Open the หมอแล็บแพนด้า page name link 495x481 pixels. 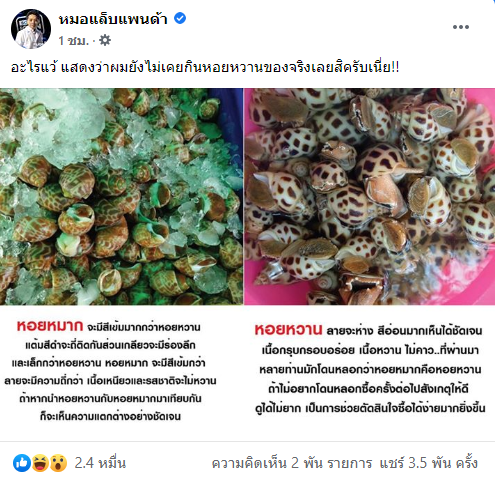[113, 19]
